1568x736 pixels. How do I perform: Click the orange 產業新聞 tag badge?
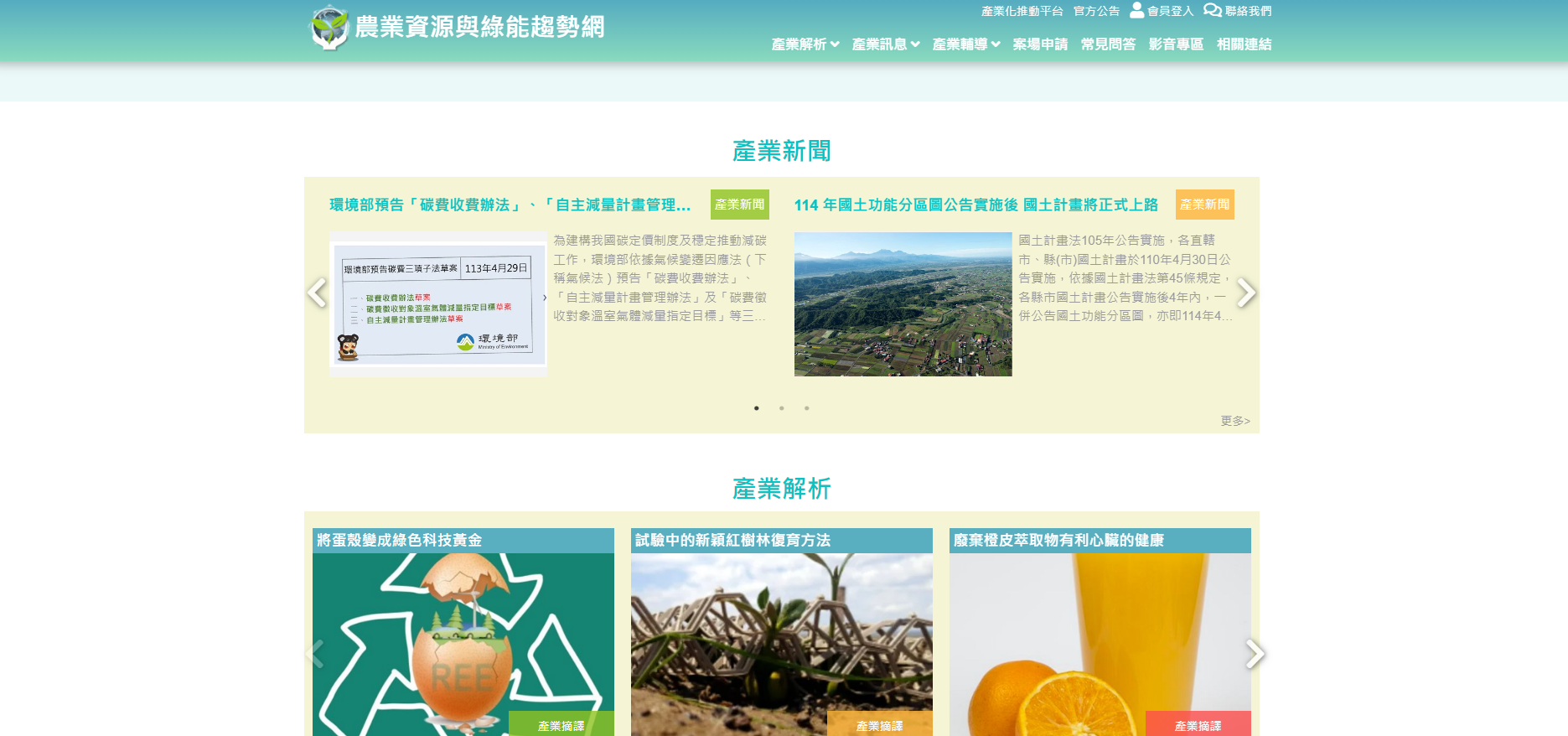1204,205
